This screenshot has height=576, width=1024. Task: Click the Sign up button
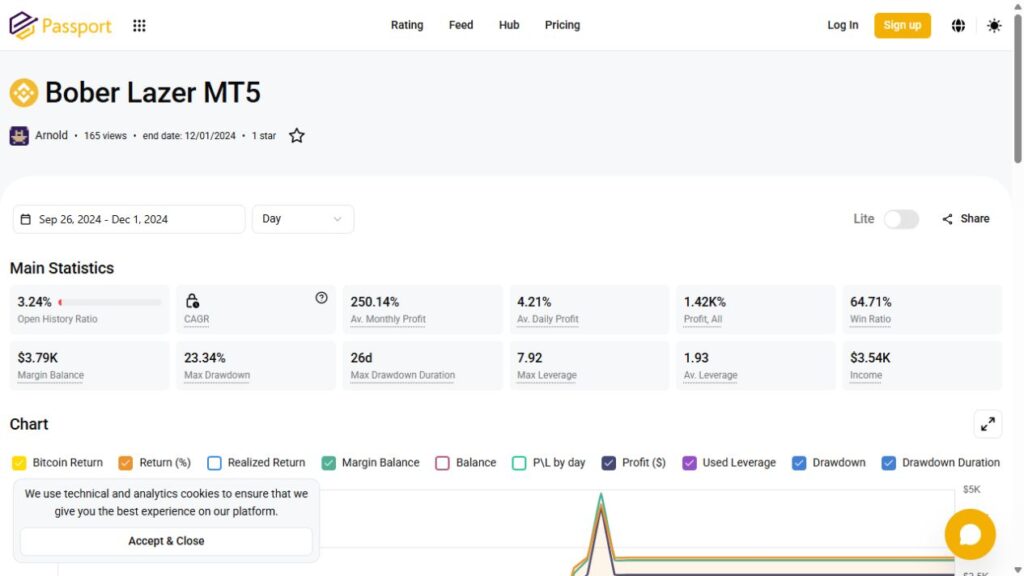click(902, 25)
